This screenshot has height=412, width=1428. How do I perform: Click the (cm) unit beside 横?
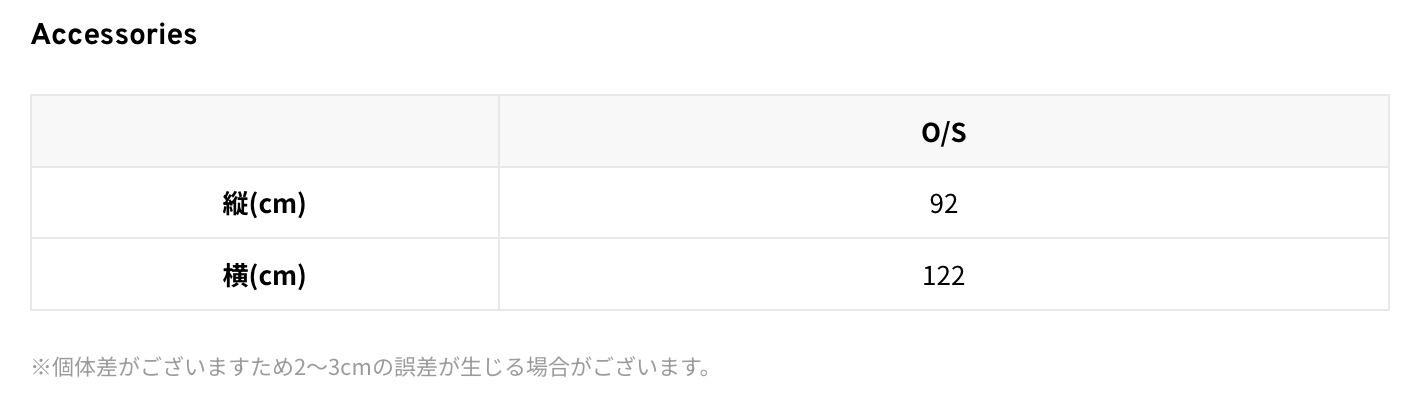[x=276, y=275]
